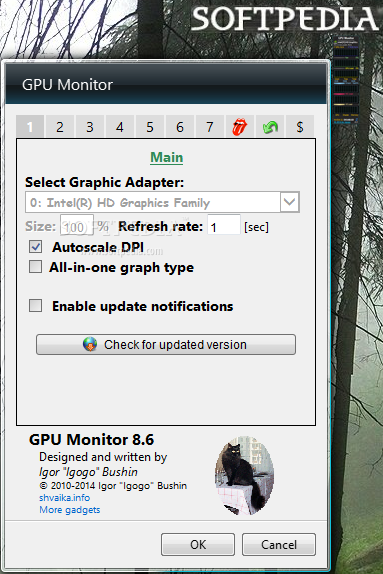Click the GPU Monitor 8.6 version text

92,440
